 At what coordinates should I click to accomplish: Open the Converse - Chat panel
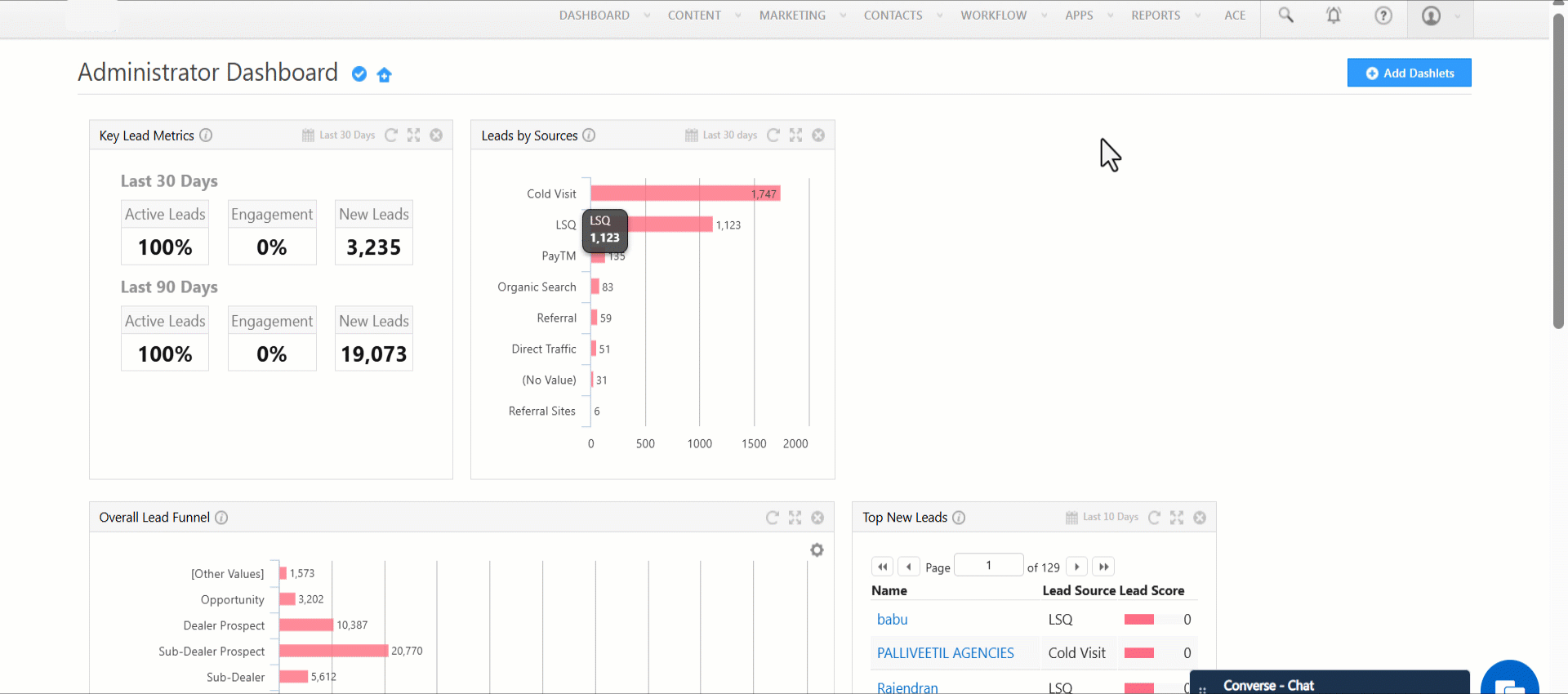tap(1330, 684)
